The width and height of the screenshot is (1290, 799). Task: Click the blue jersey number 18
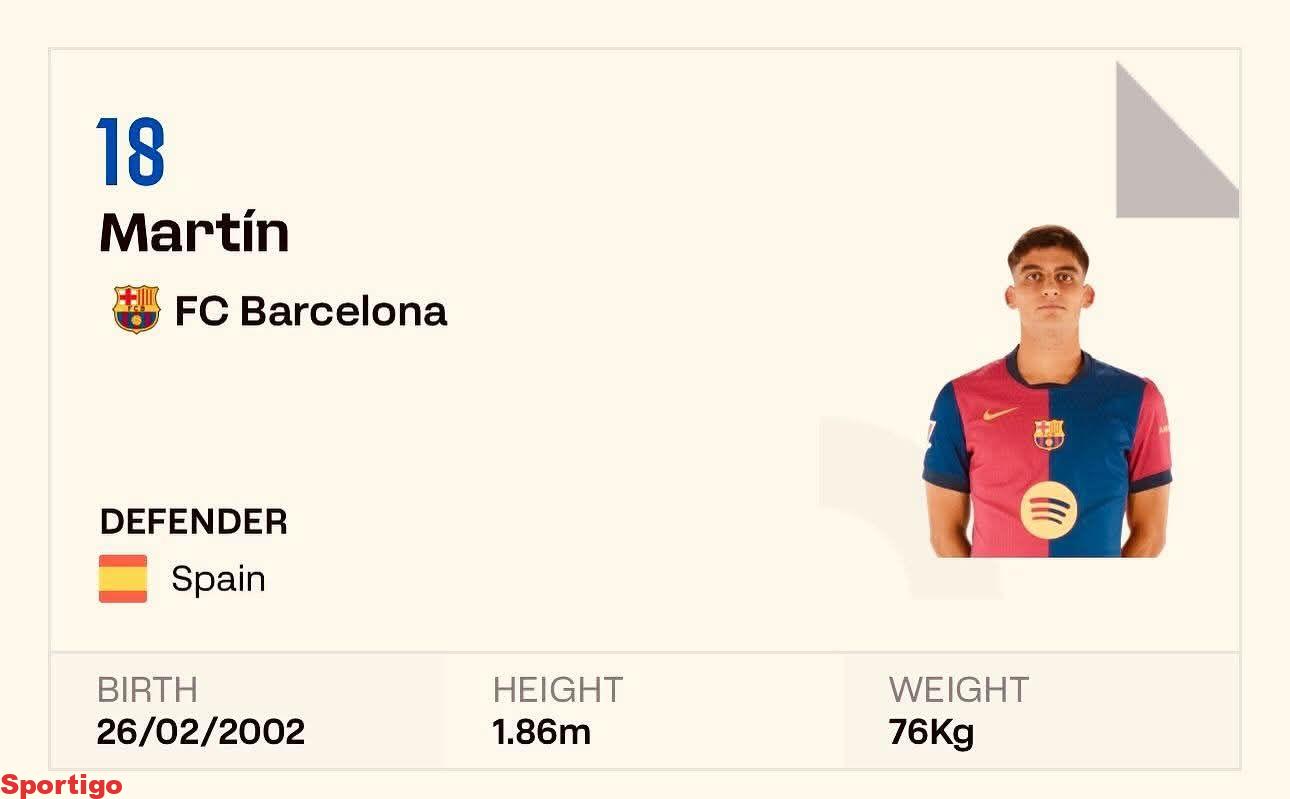pos(131,152)
